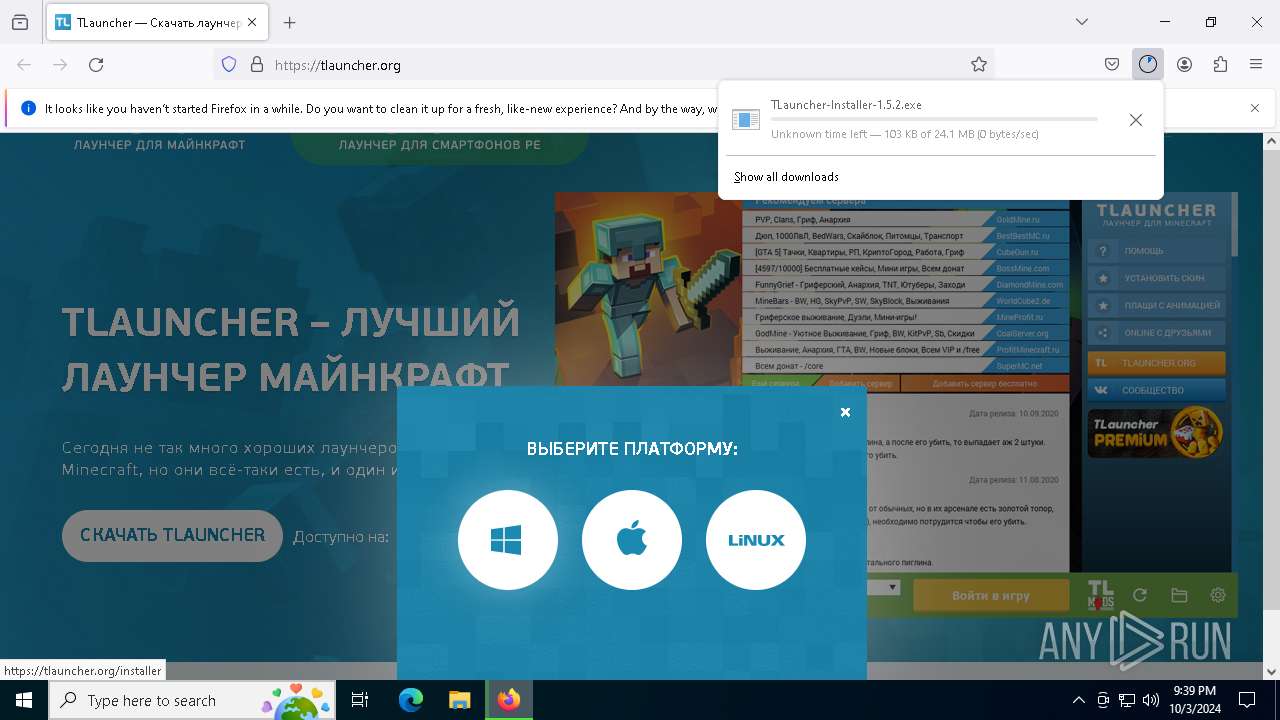Open Firefox View icon
The height and width of the screenshot is (720, 1280).
click(20, 22)
